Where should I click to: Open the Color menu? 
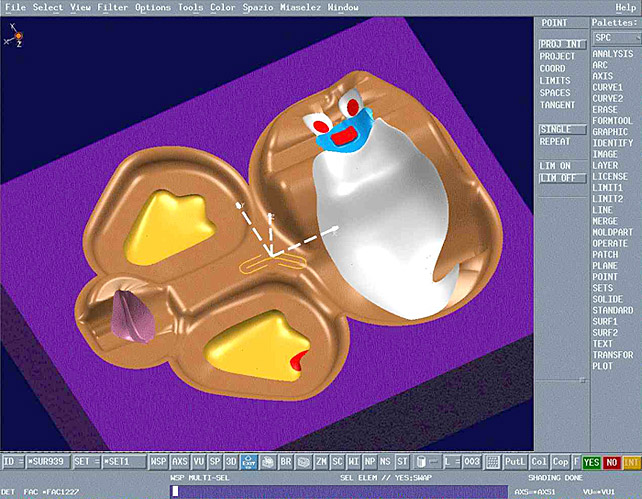coord(222,7)
